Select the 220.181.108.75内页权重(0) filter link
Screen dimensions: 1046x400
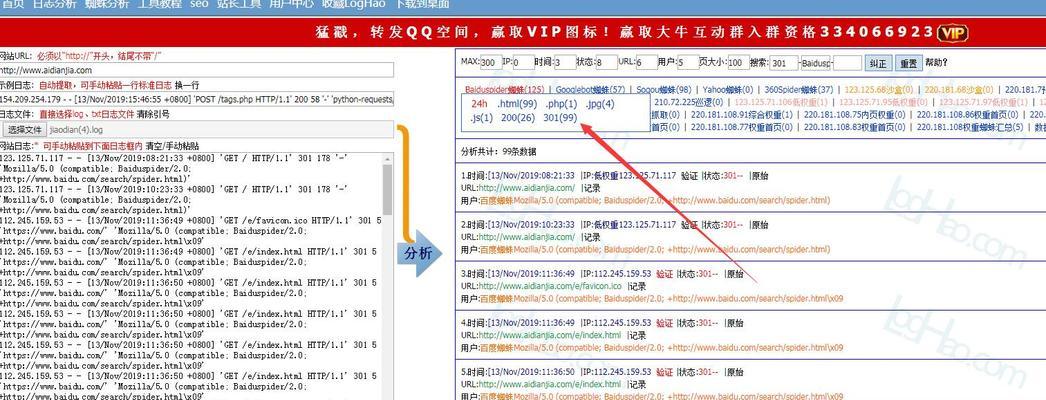[x=855, y=115]
